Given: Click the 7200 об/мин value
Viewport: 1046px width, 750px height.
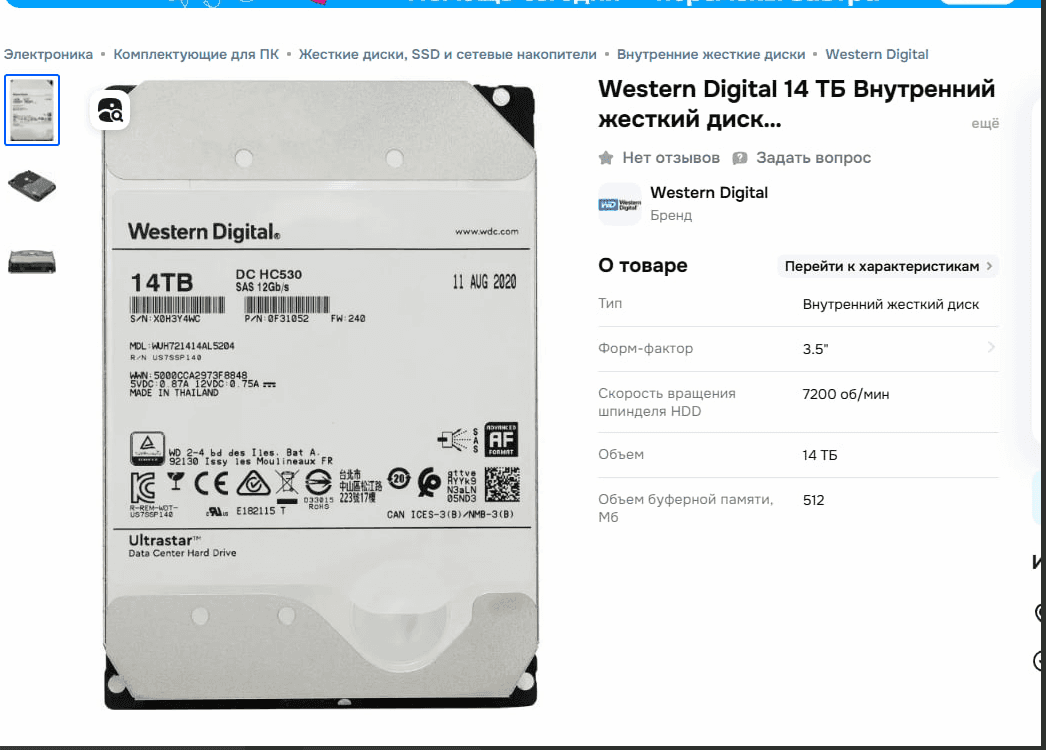Looking at the screenshot, I should [x=845, y=394].
